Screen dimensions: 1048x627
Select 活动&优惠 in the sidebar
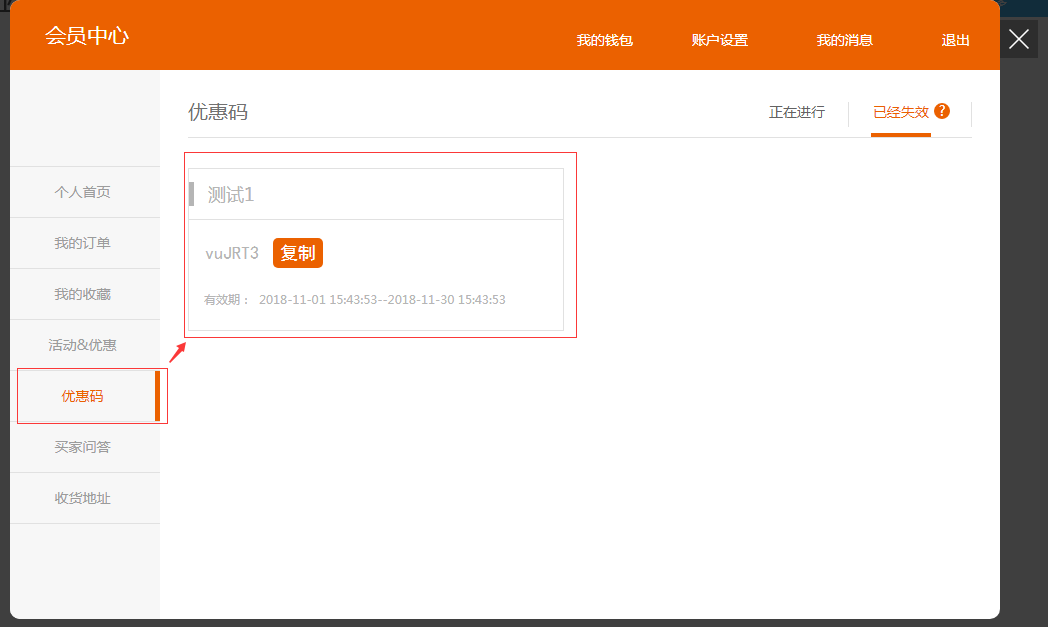(x=82, y=345)
